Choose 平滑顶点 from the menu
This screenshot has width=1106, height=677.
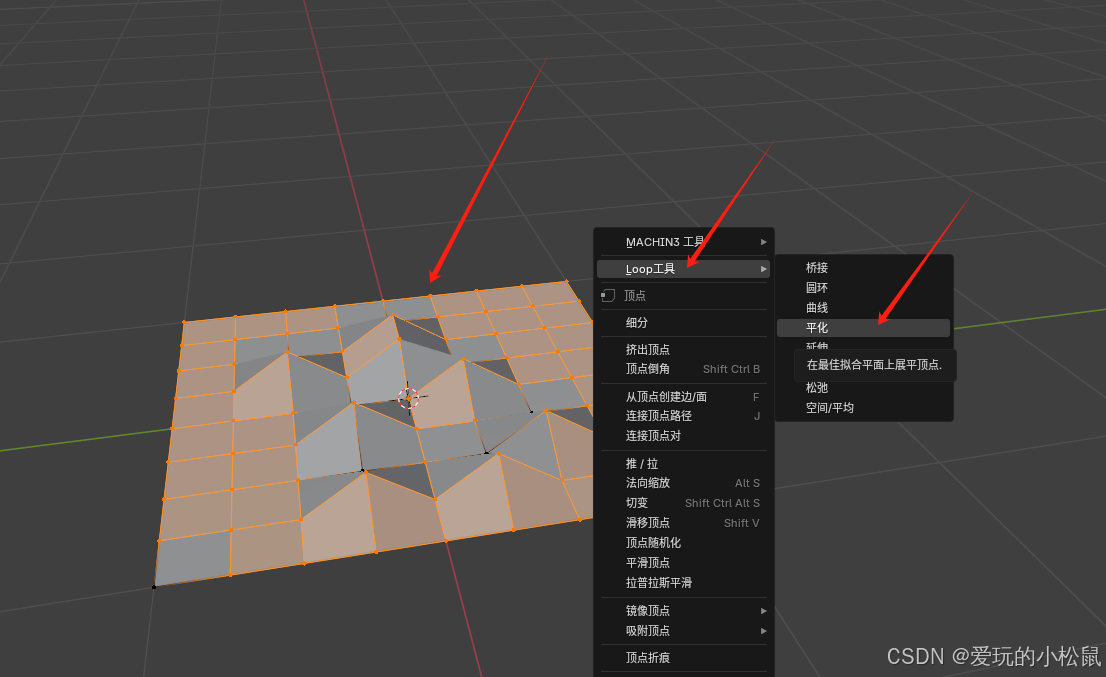683,563
